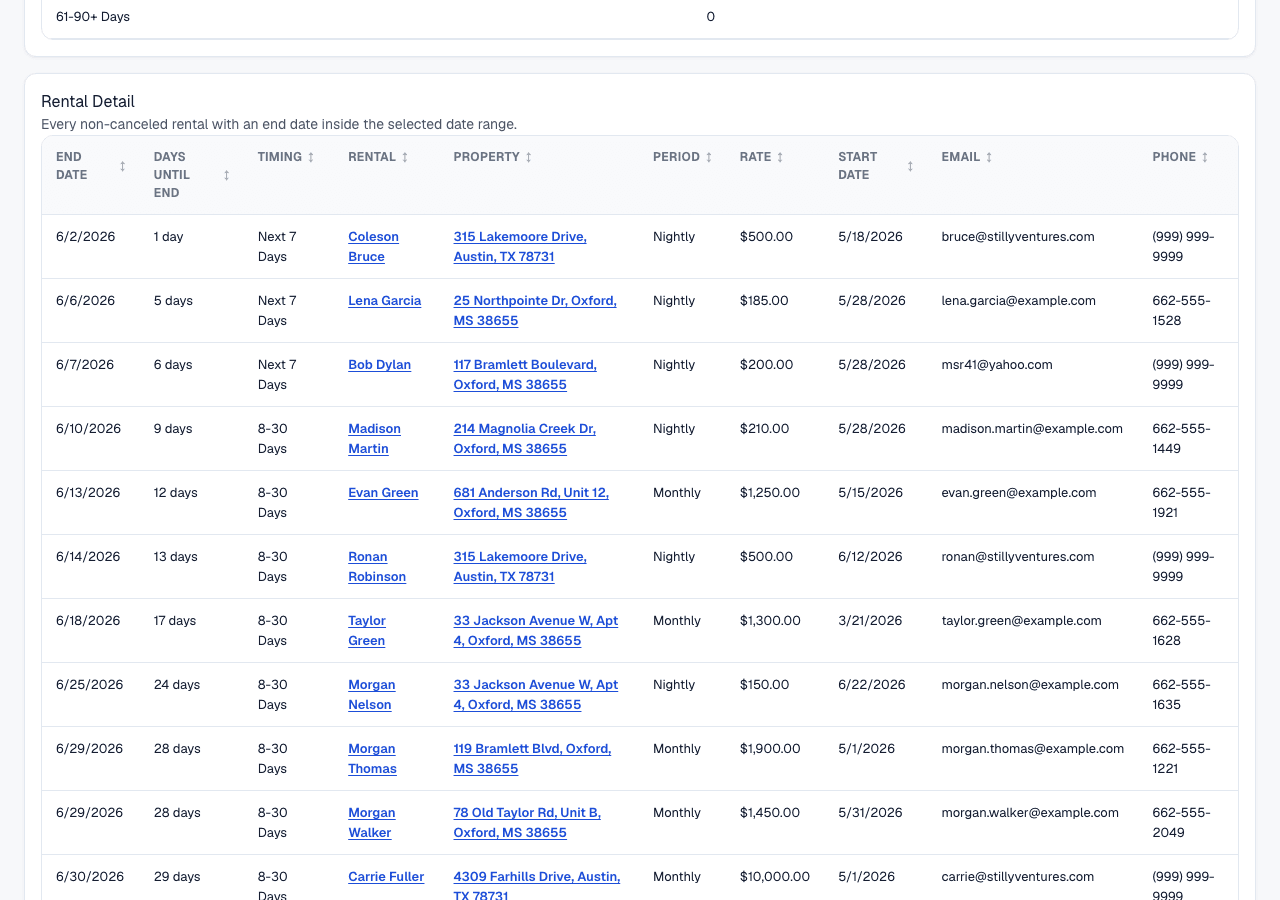This screenshot has height=900, width=1280.
Task: Sort table by Phone column icon
Action: tap(1205, 157)
